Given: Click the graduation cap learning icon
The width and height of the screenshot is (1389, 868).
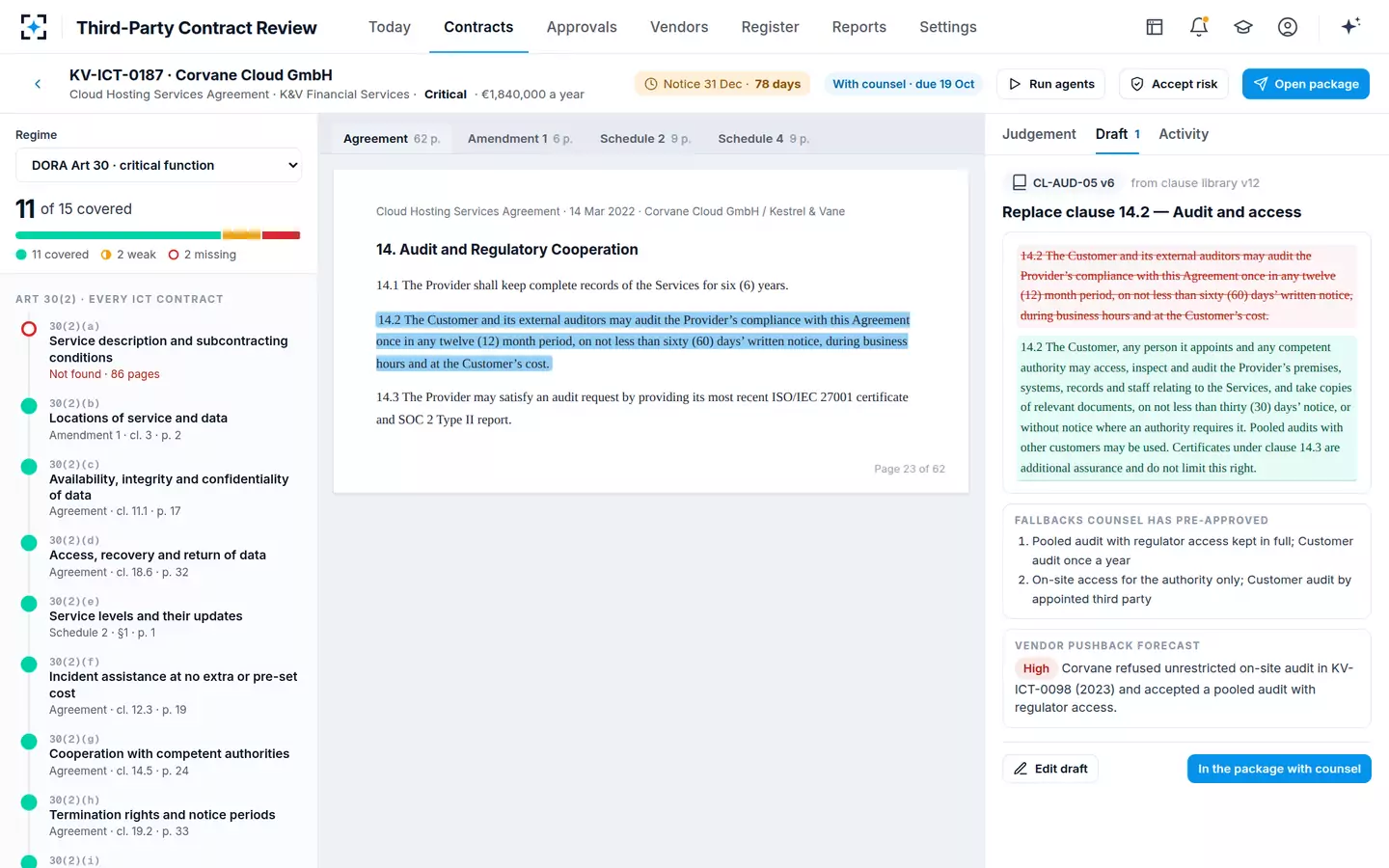Looking at the screenshot, I should tap(1243, 27).
